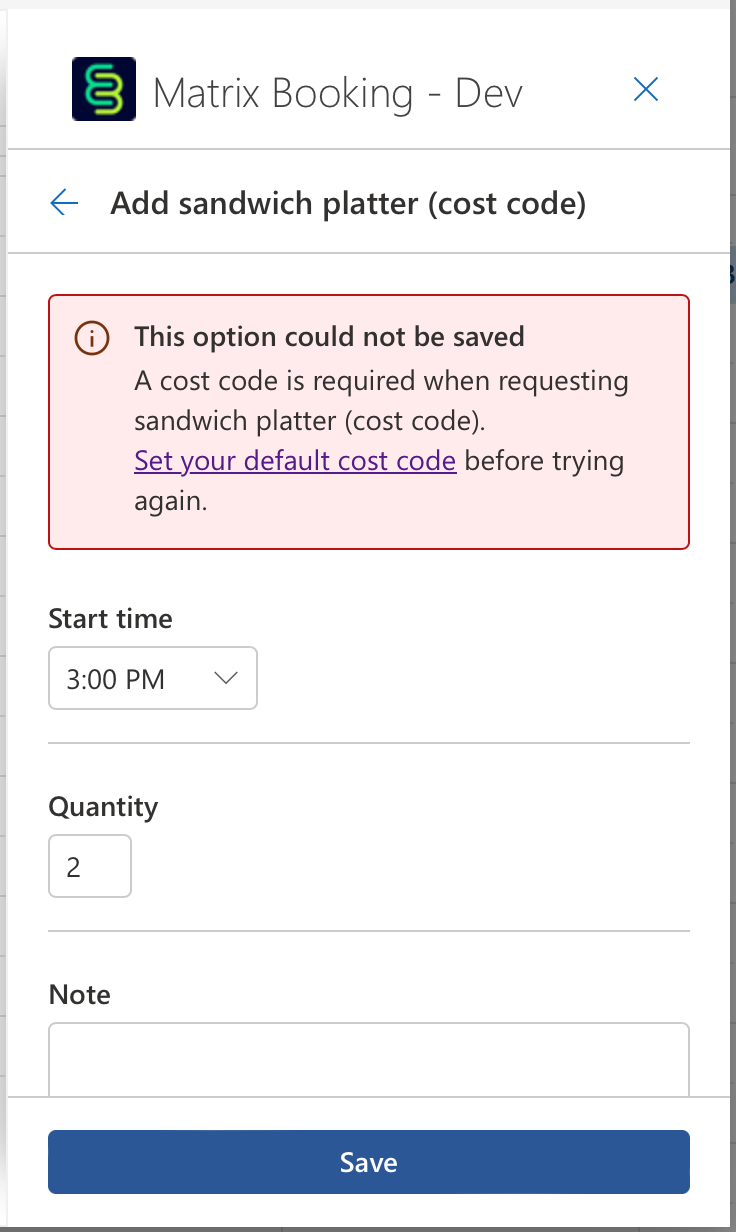Click the info icon in error alert

[x=91, y=338]
